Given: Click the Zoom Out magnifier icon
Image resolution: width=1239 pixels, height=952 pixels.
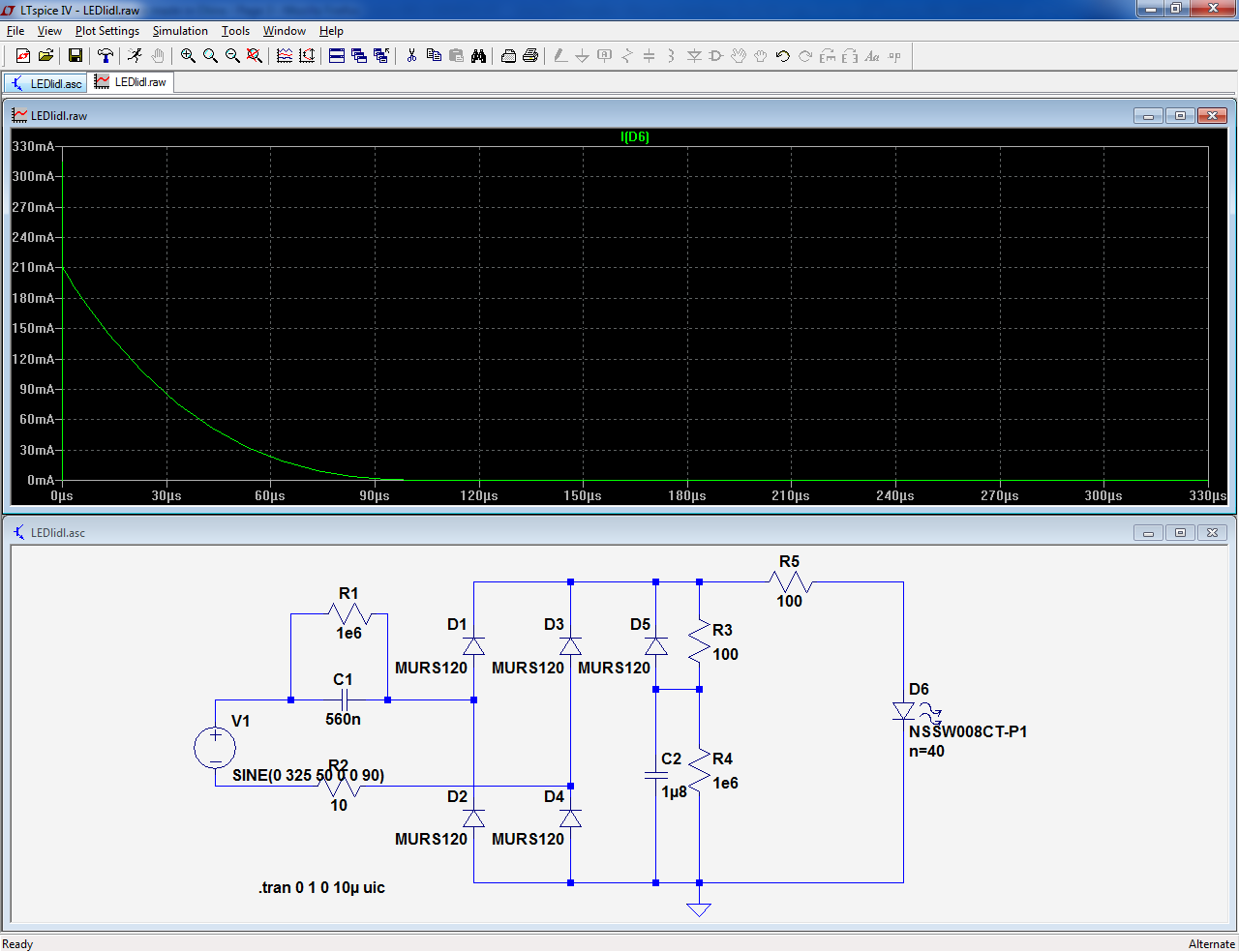Looking at the screenshot, I should [232, 56].
